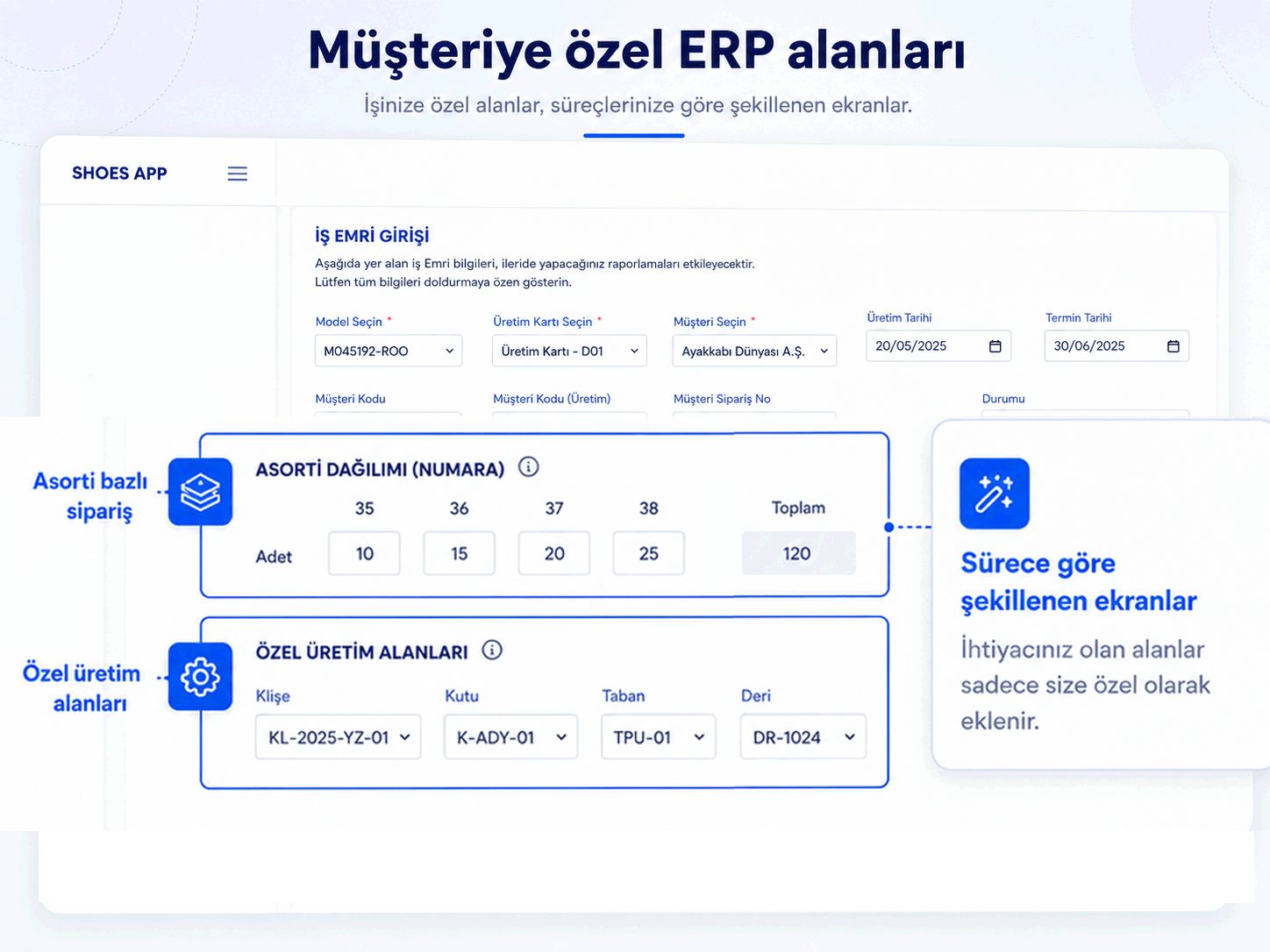
Task: Click the Asorti bazlı sipariş label
Action: click(x=91, y=496)
